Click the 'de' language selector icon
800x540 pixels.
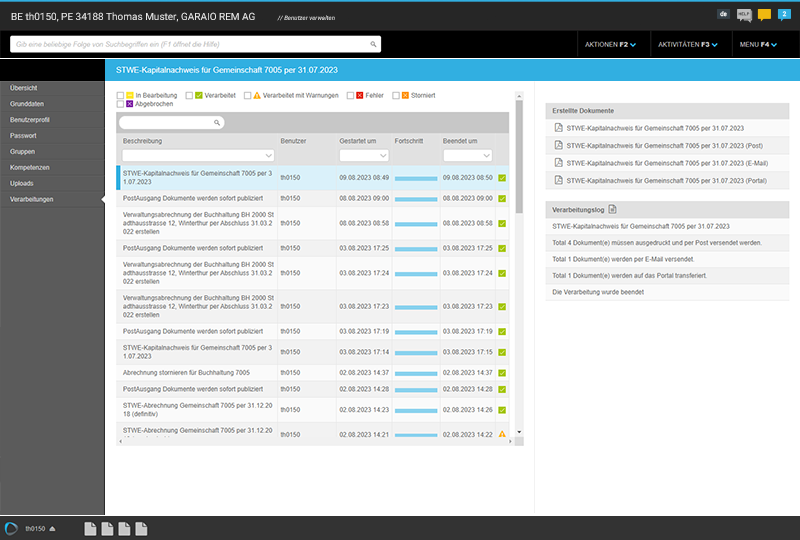(723, 14)
